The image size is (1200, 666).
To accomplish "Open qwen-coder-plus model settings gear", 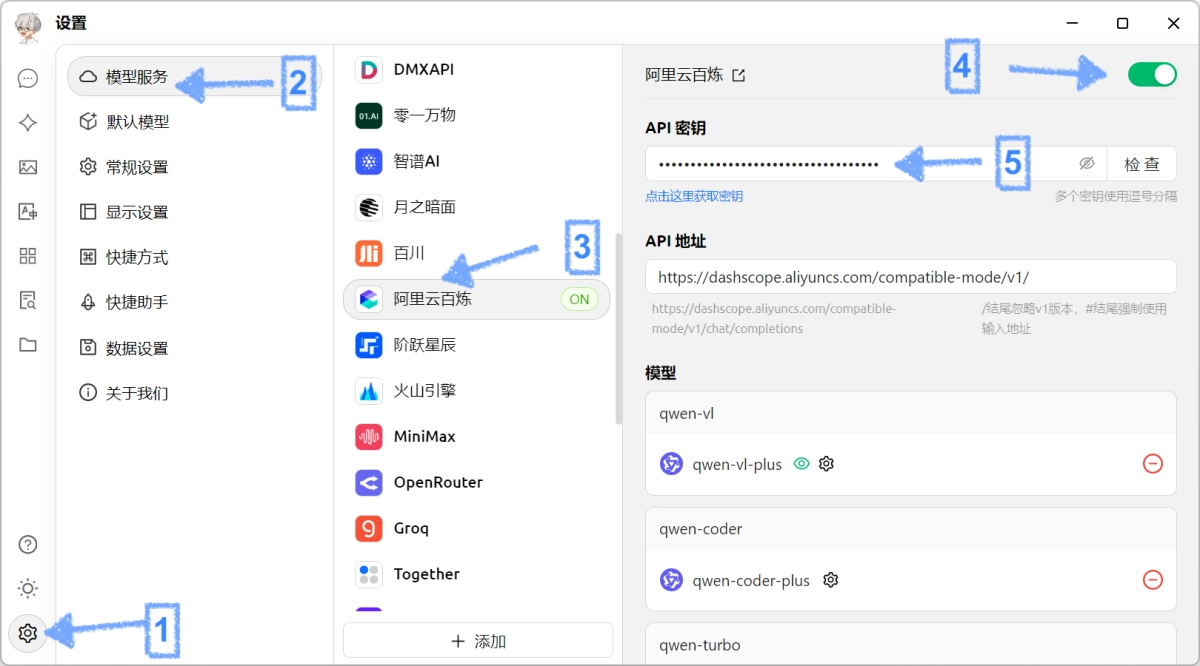I will (x=830, y=580).
